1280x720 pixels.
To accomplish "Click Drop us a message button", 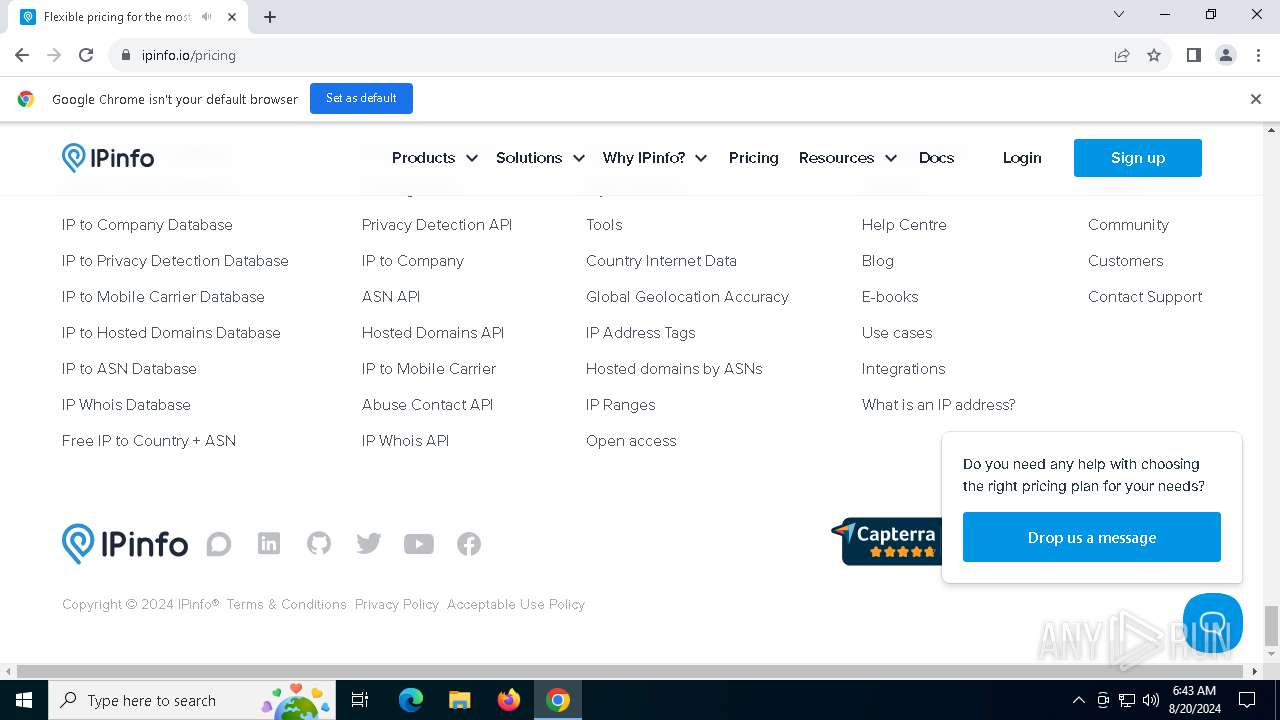I will (1092, 537).
